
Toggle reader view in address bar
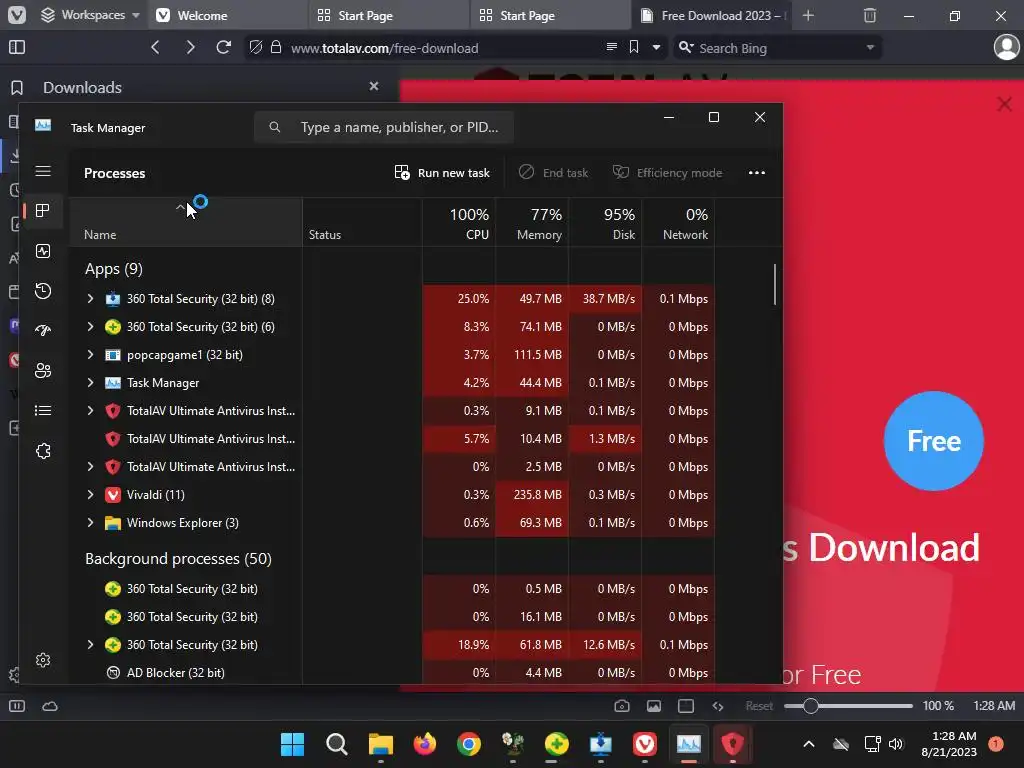point(612,47)
